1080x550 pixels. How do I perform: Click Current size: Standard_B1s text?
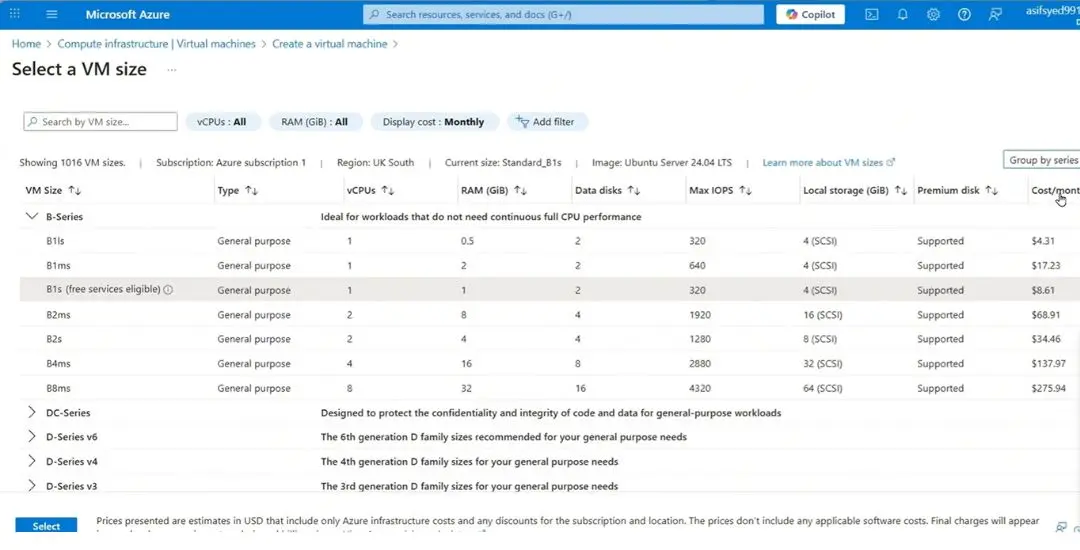(503, 163)
